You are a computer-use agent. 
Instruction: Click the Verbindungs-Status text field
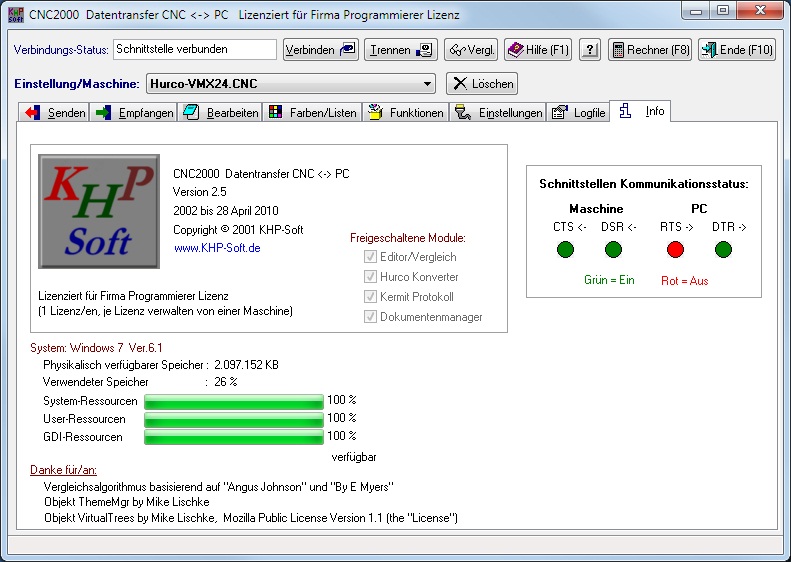click(x=194, y=49)
